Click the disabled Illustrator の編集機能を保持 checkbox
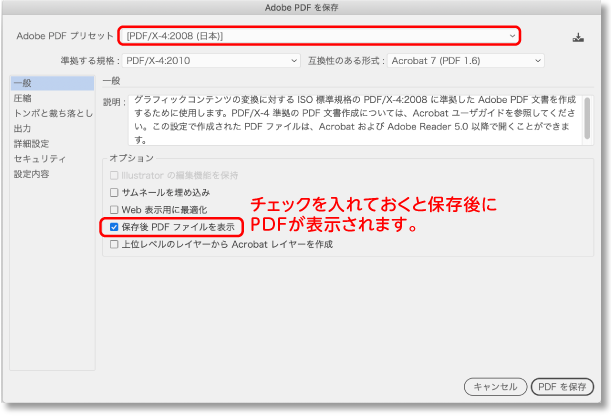611x416 pixels. coord(114,175)
